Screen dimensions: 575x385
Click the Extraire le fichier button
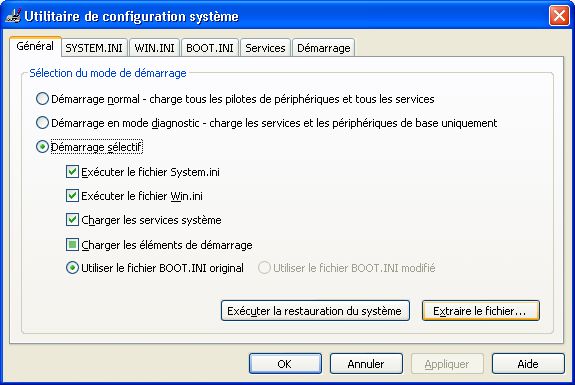point(480,311)
